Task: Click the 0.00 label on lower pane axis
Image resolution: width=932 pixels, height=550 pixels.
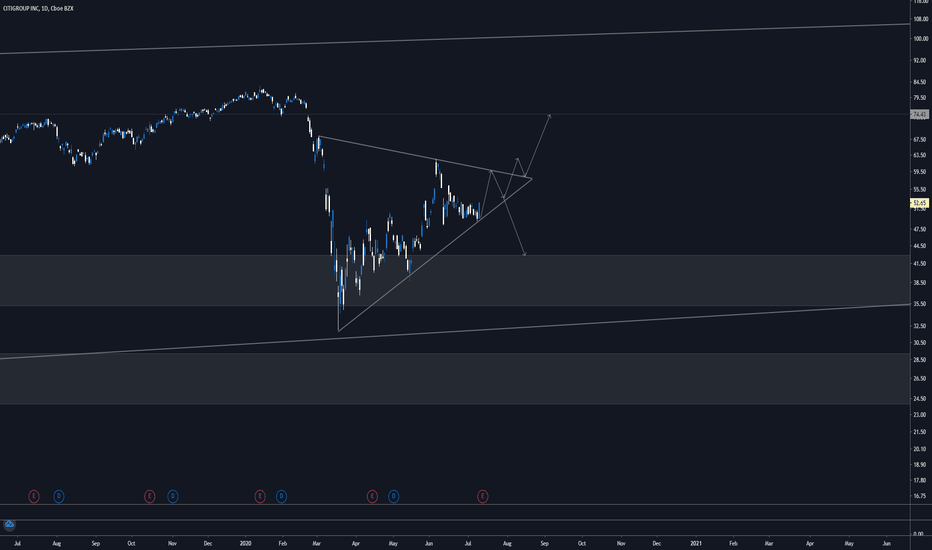Action: pos(918,534)
